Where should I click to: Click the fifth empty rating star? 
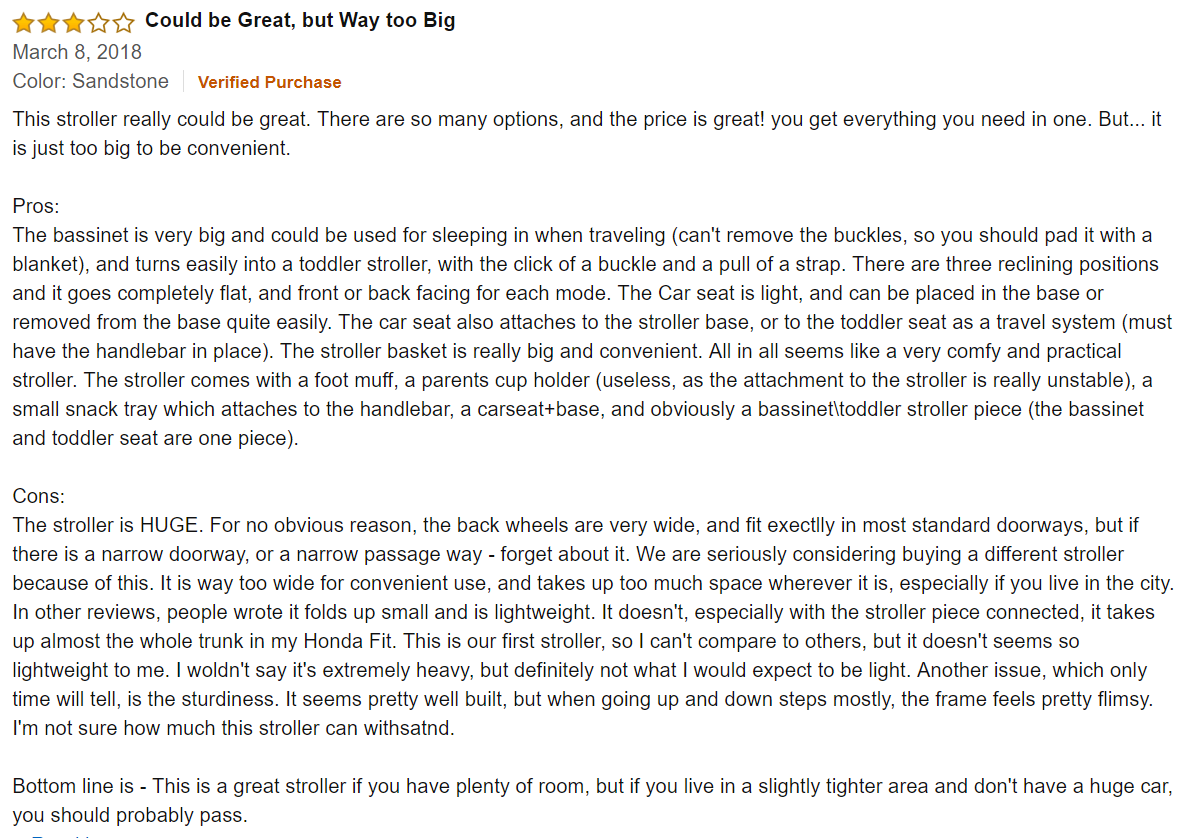pyautogui.click(x=123, y=22)
